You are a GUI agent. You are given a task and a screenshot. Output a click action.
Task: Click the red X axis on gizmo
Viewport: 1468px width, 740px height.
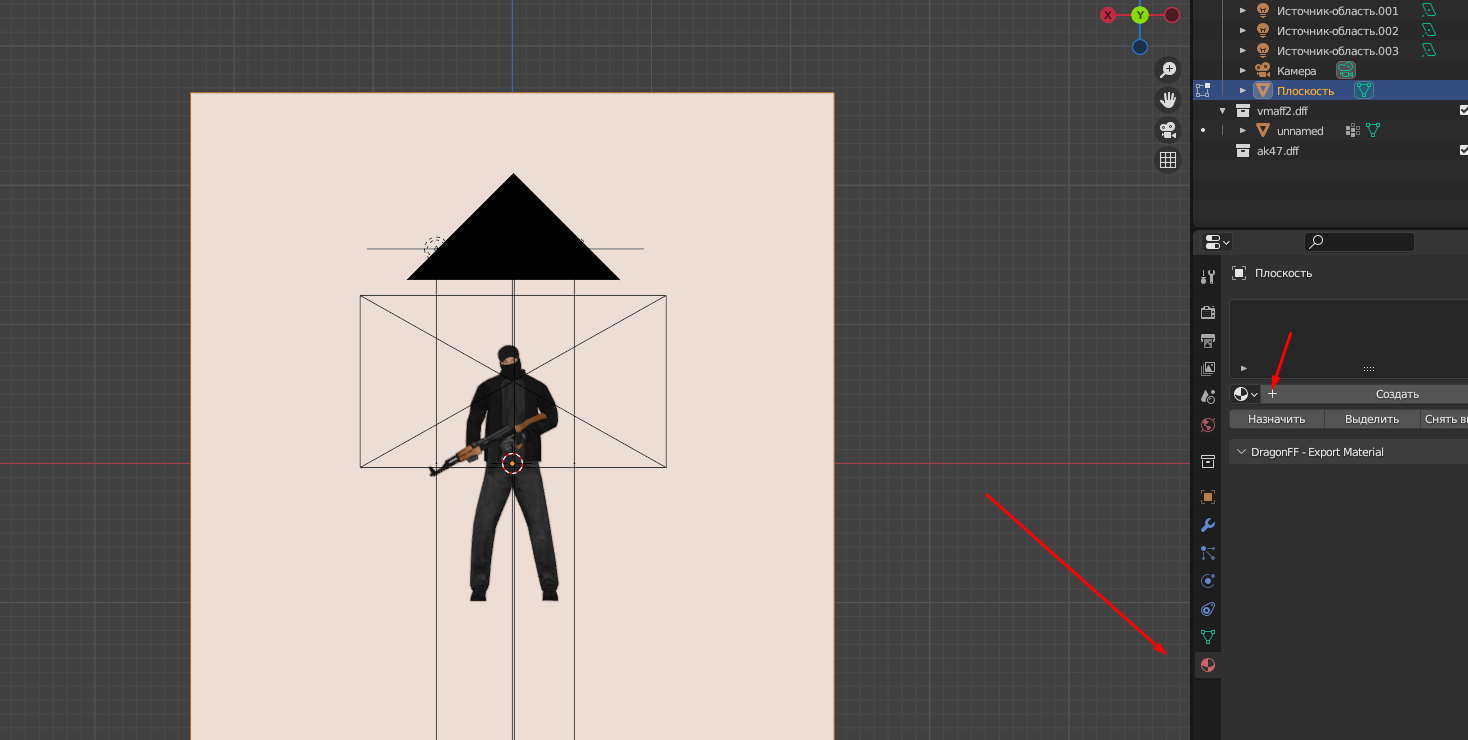pyautogui.click(x=1108, y=15)
